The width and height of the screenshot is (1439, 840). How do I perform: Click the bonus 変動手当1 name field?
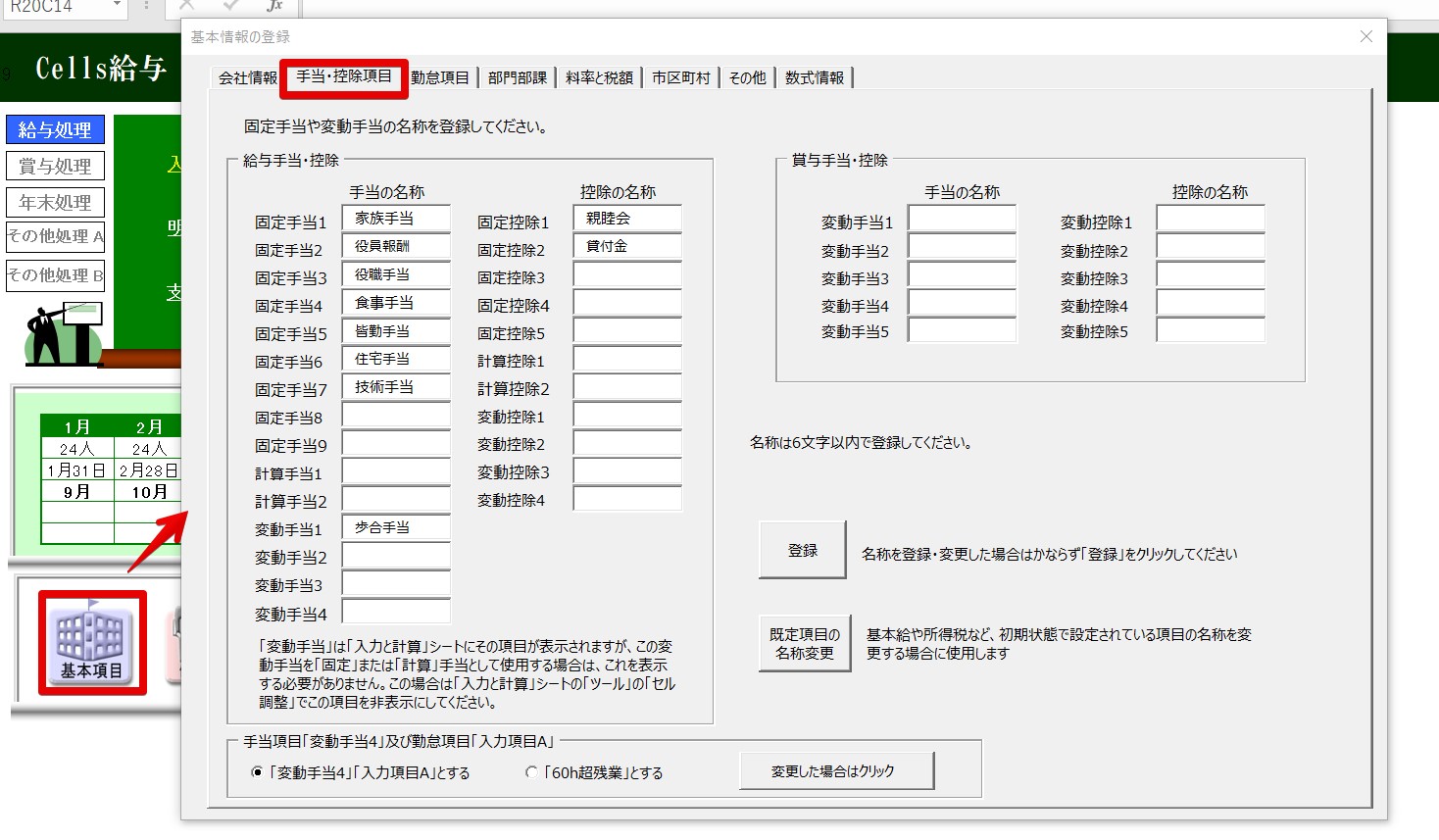(x=962, y=220)
